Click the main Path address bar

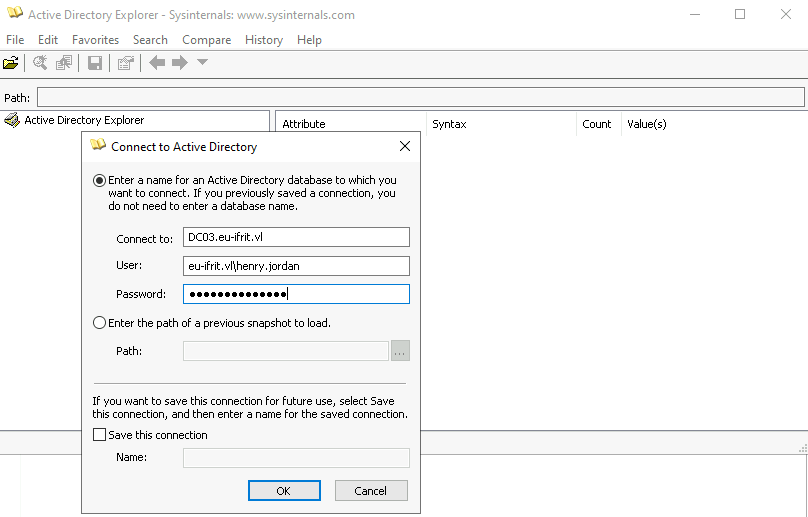click(420, 97)
